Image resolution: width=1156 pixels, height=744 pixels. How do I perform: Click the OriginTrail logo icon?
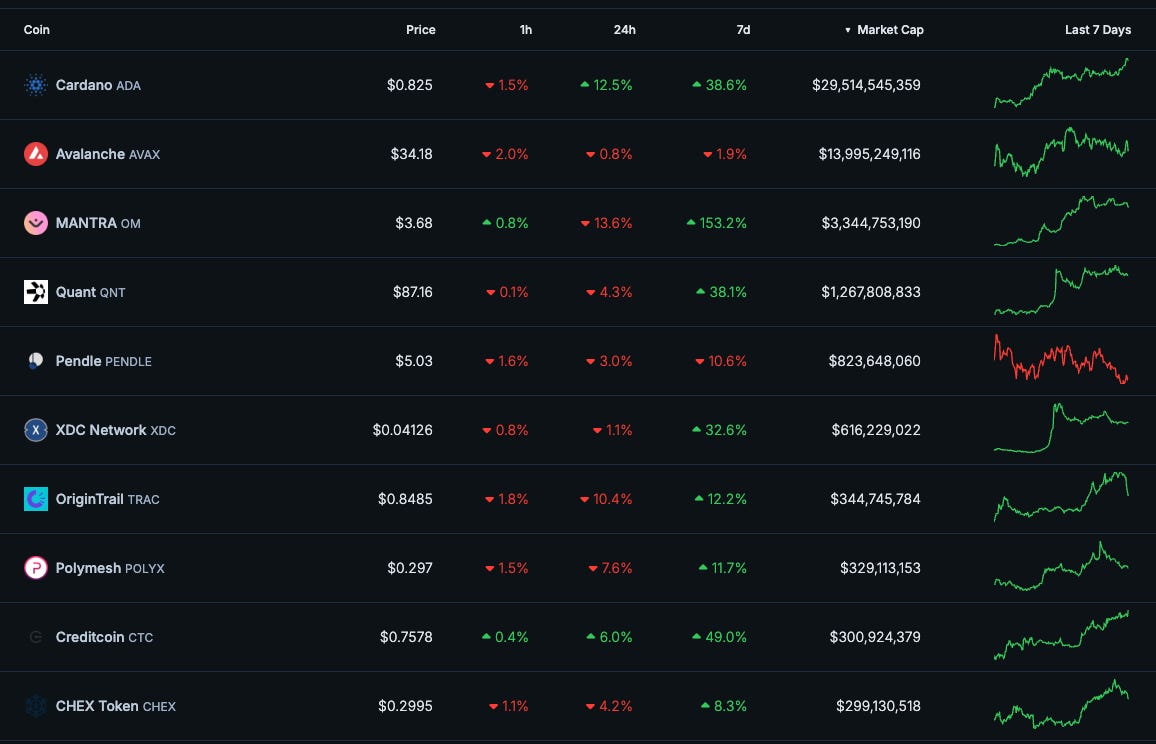(35, 499)
